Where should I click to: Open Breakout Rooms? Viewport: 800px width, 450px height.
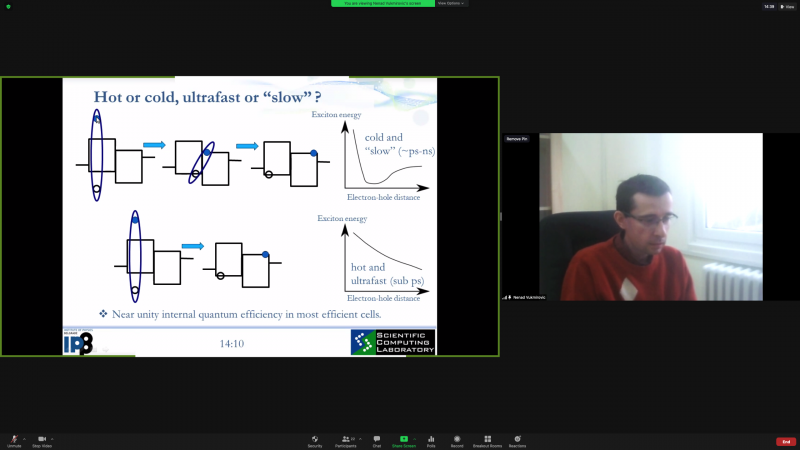pyautogui.click(x=487, y=439)
